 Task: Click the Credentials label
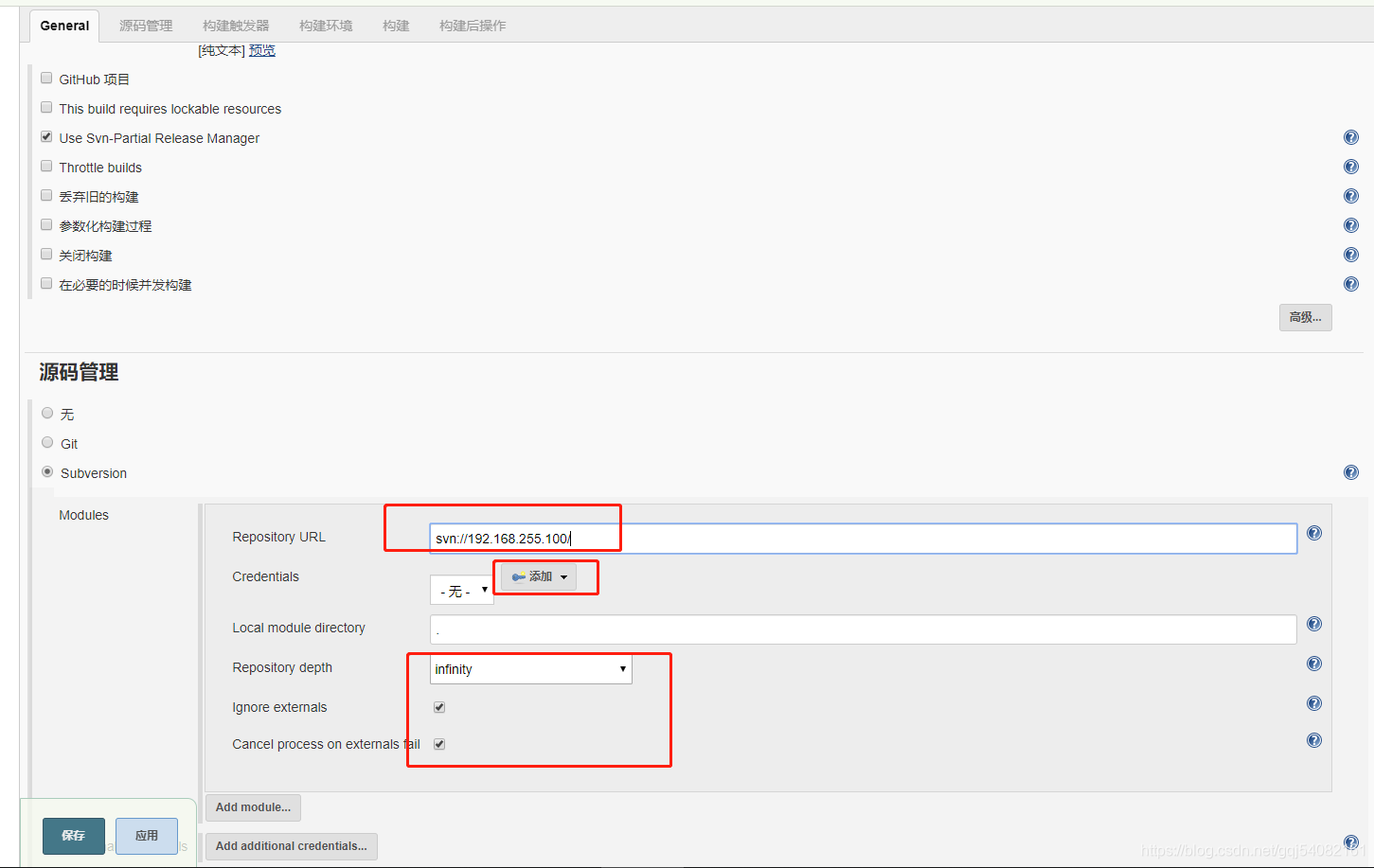point(265,576)
